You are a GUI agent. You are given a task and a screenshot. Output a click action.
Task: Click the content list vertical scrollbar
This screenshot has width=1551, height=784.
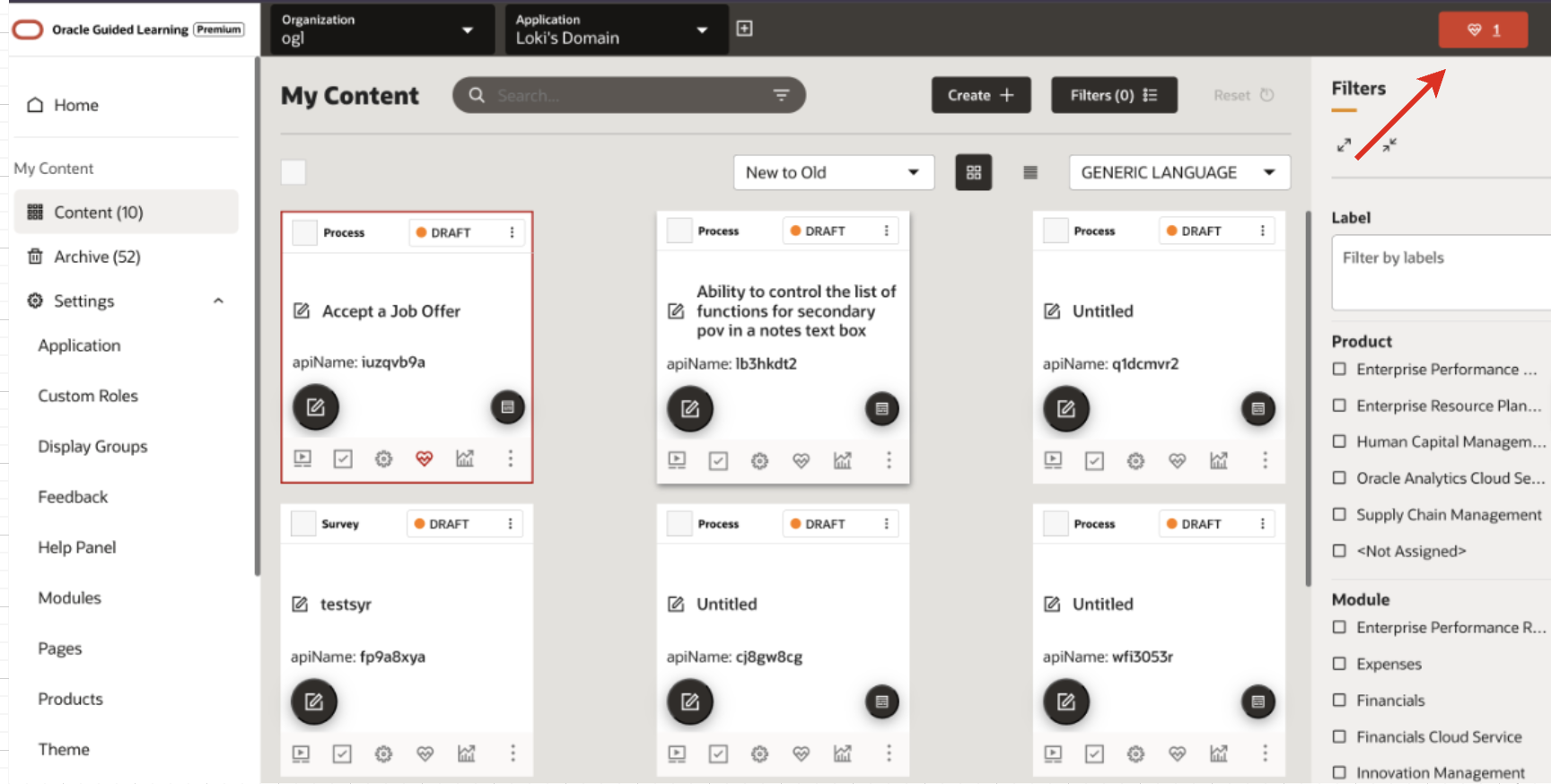[x=1309, y=398]
